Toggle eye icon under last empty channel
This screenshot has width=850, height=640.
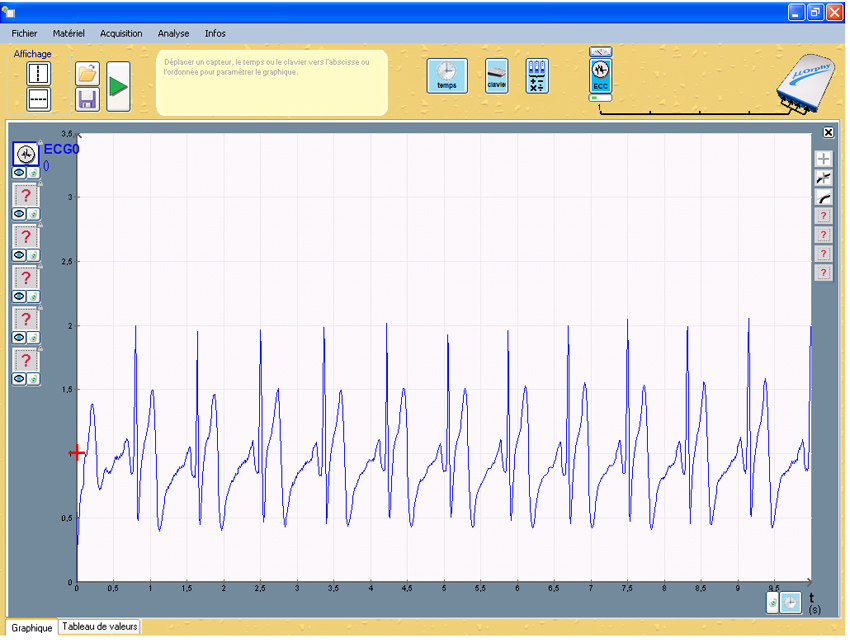(19, 379)
